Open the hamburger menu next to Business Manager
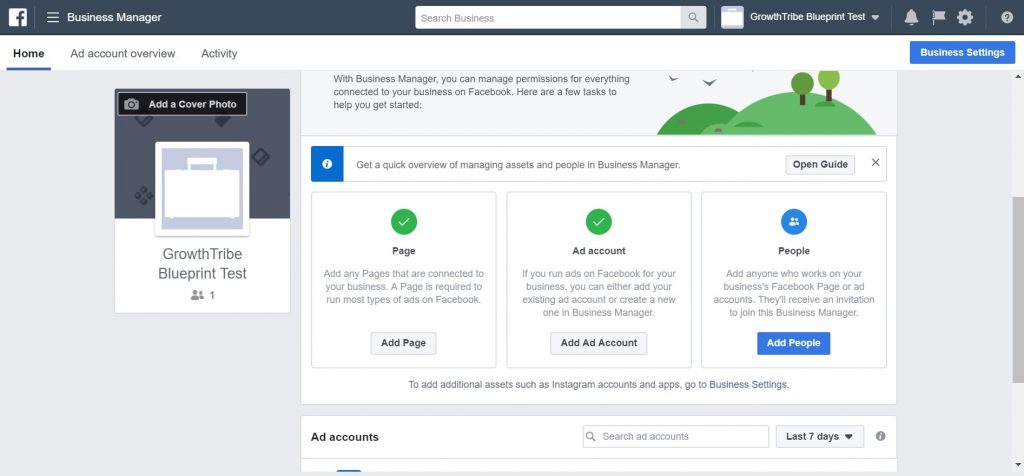The height and width of the screenshot is (476, 1024). [53, 18]
